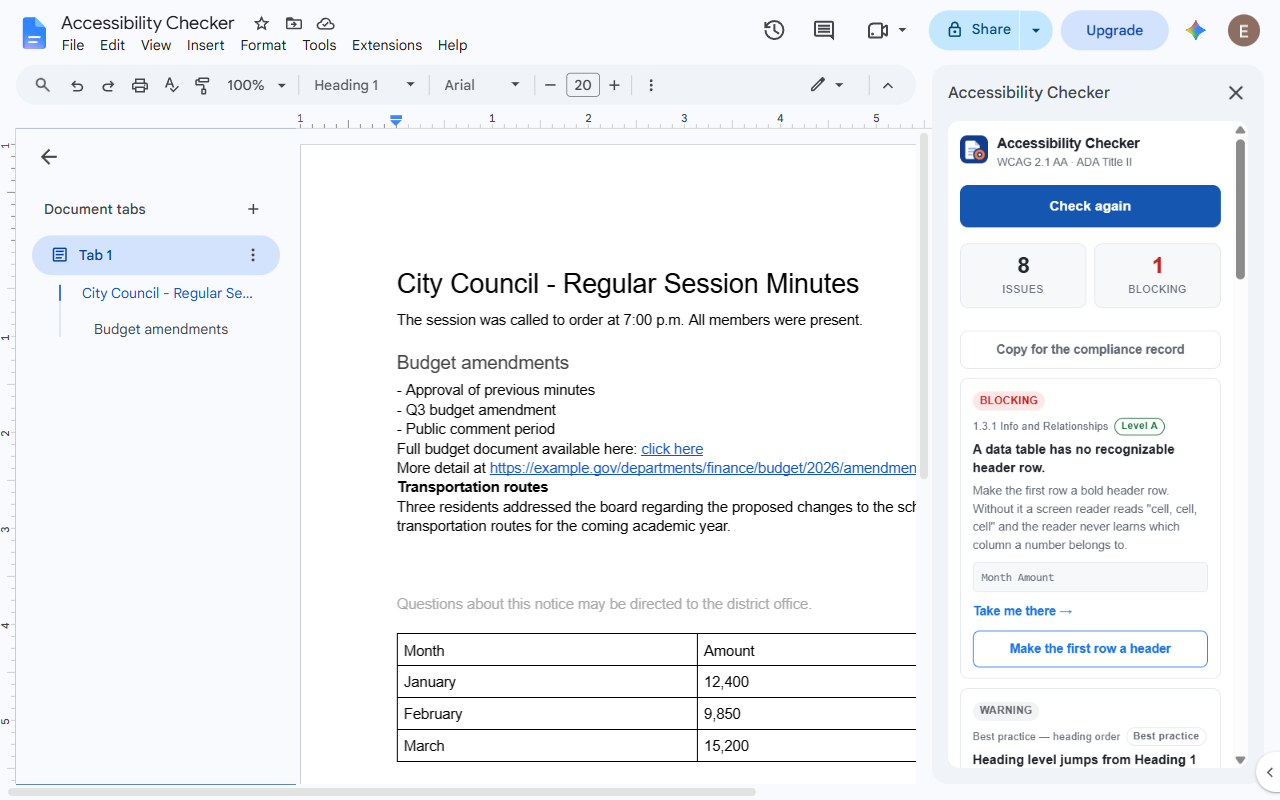Open the Help menu
The image size is (1280, 800).
(452, 45)
